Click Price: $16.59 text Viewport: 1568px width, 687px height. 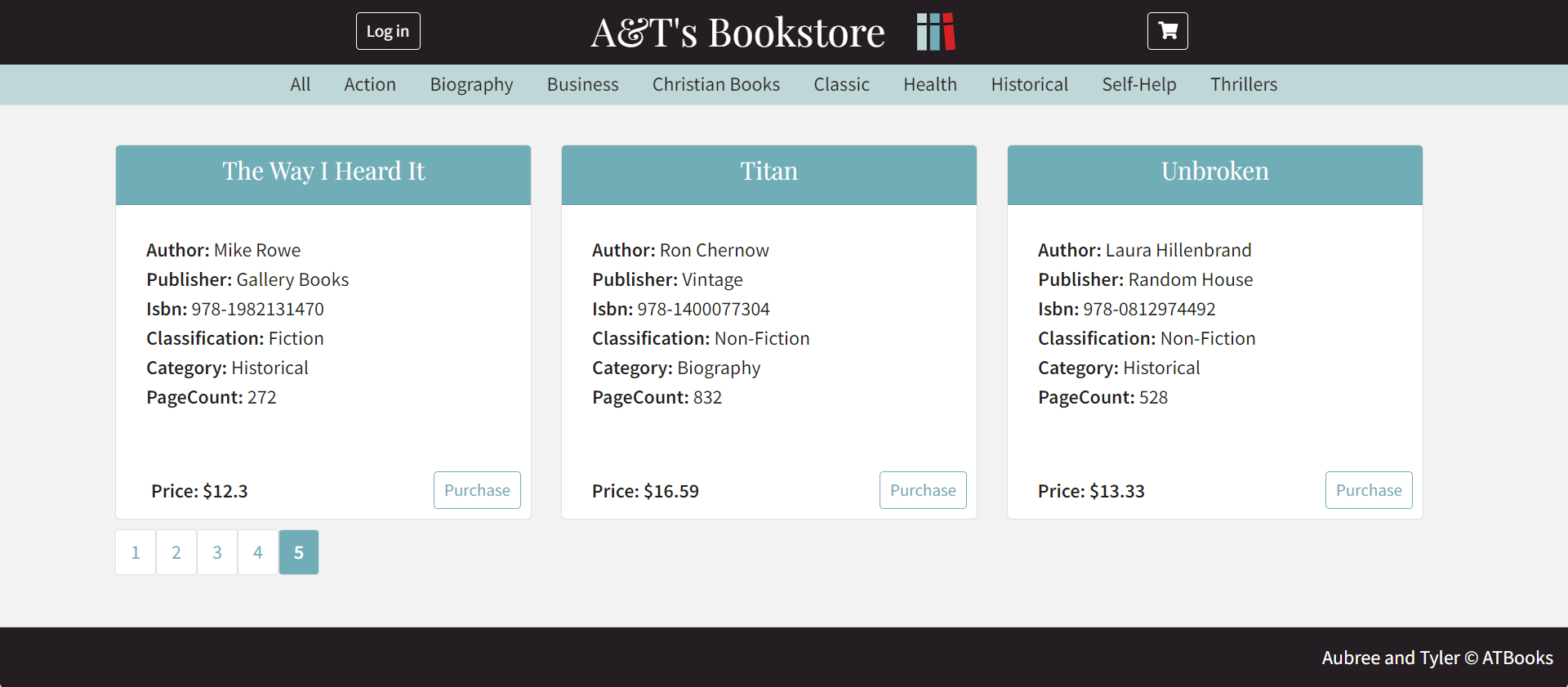tap(645, 491)
